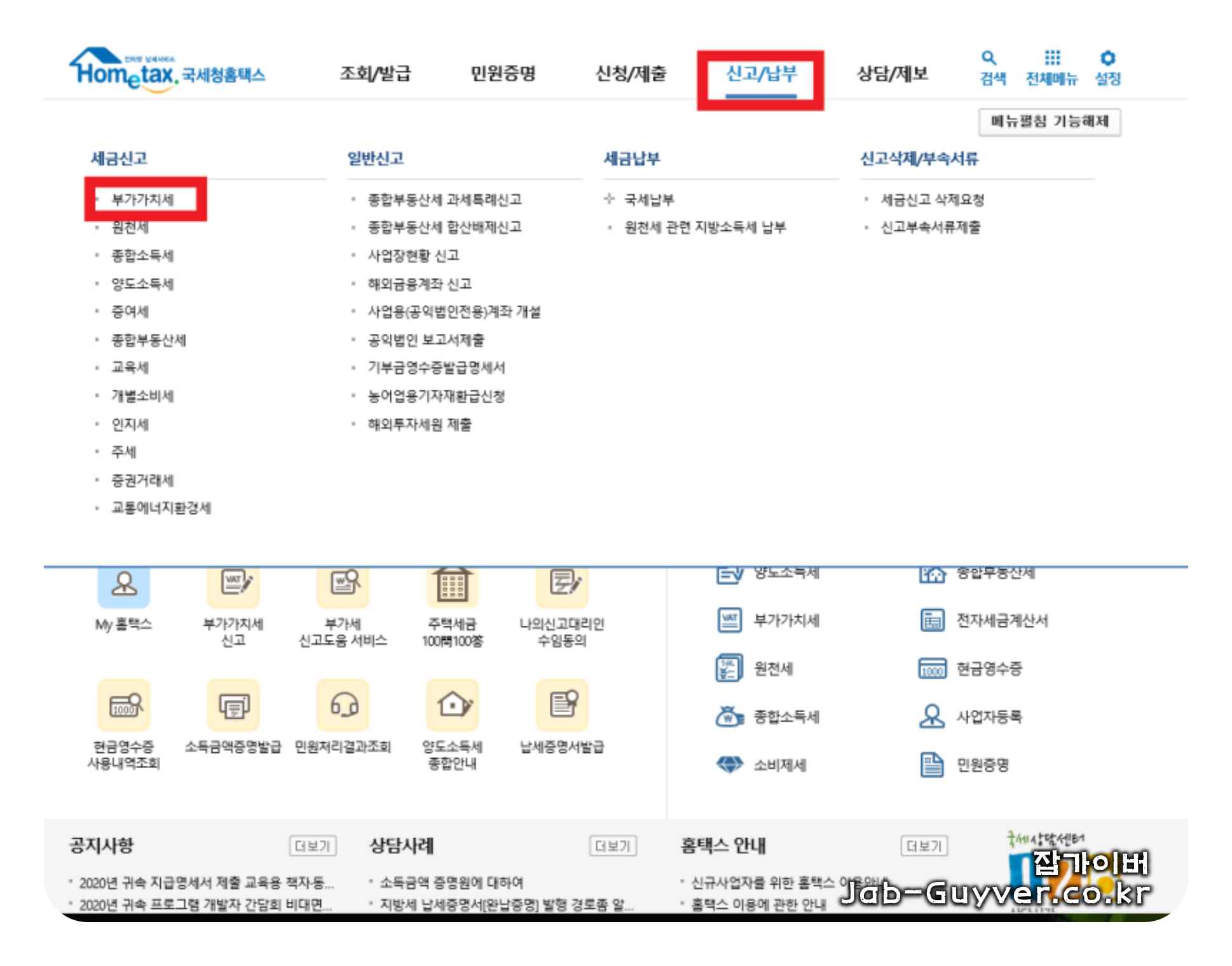
Task: Open the 전체메뉴 grid icon
Action: coord(1052,59)
